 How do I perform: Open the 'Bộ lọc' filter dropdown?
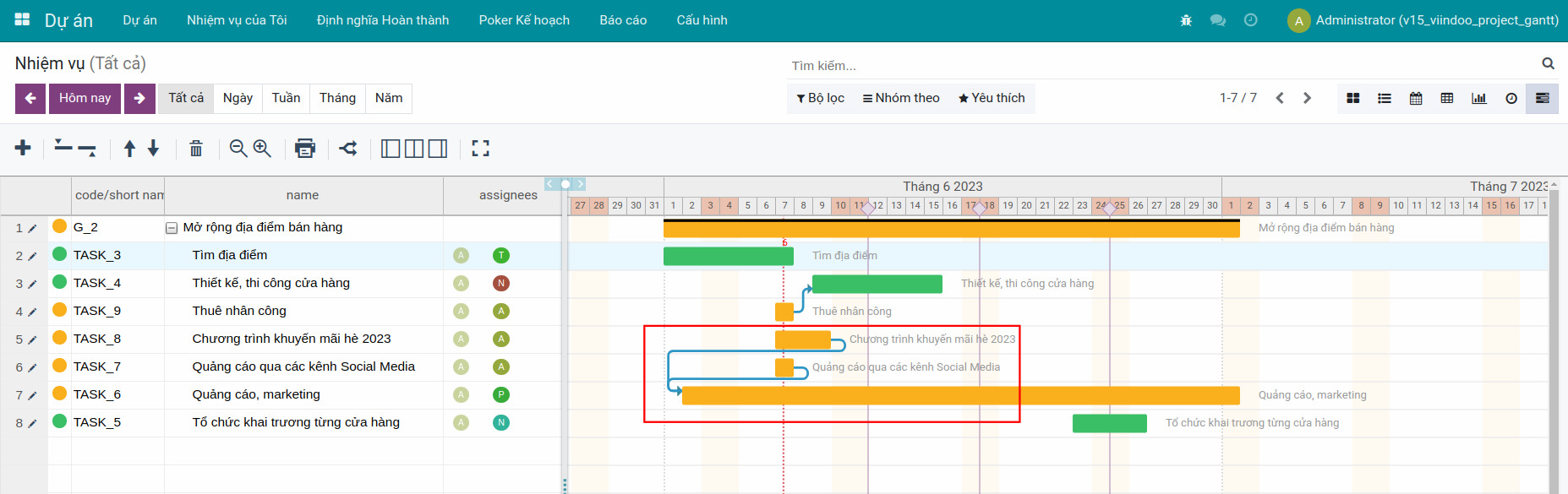click(820, 99)
